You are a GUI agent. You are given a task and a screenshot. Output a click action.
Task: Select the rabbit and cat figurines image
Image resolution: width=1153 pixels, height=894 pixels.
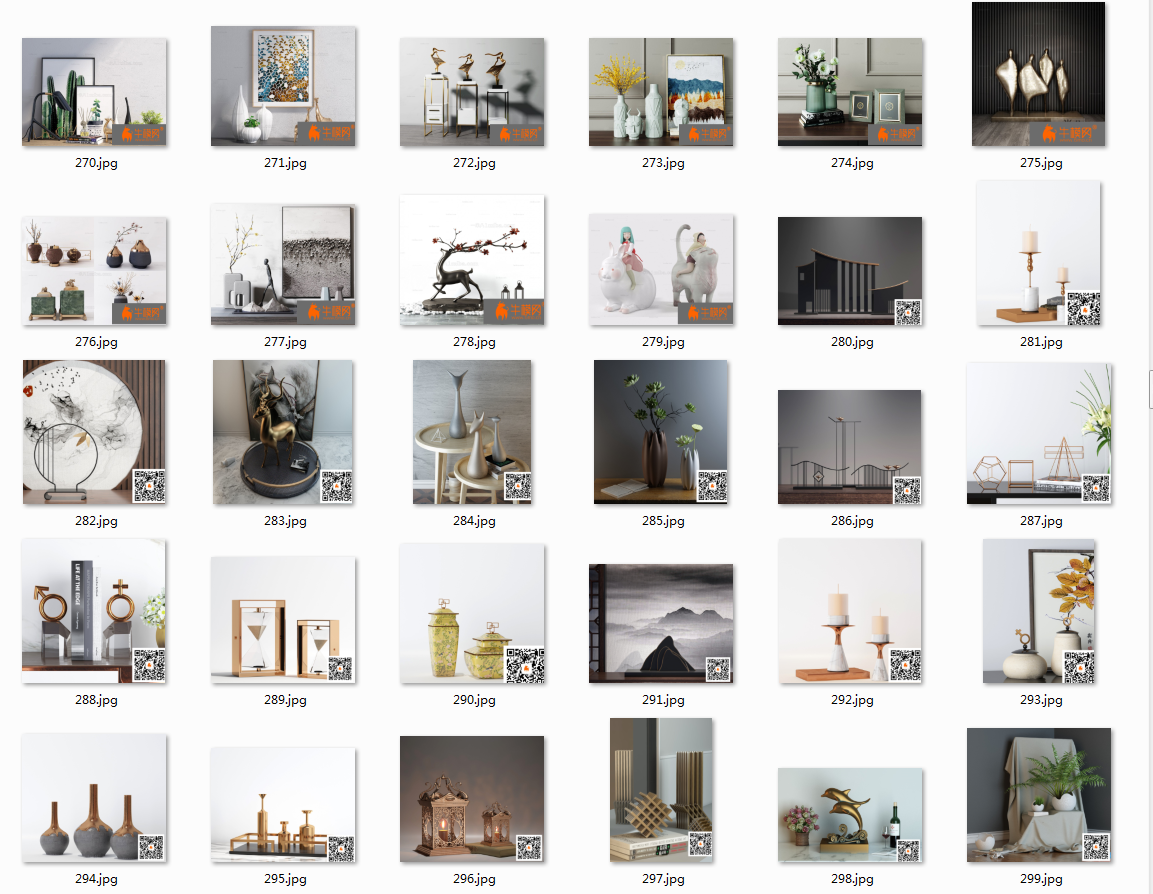[661, 269]
